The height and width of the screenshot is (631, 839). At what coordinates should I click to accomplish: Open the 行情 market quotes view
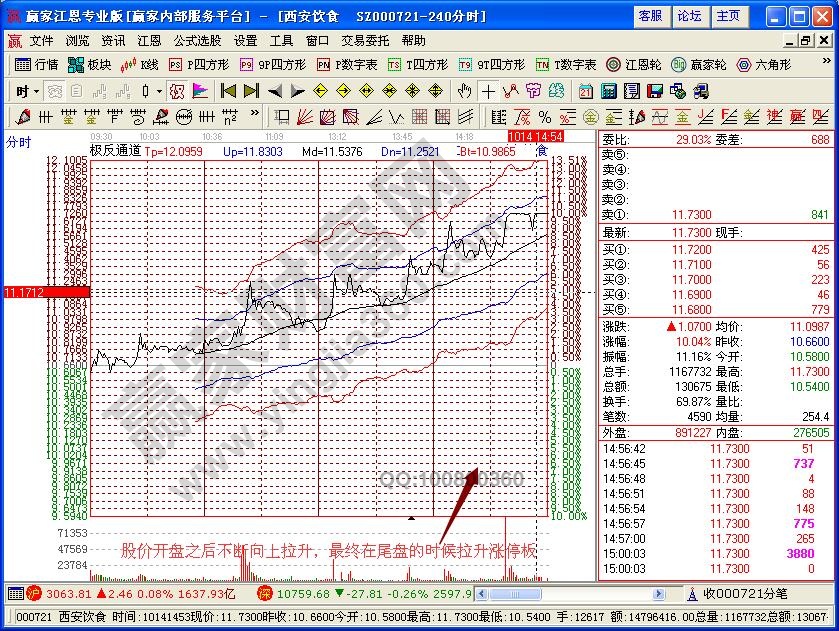click(x=37, y=64)
